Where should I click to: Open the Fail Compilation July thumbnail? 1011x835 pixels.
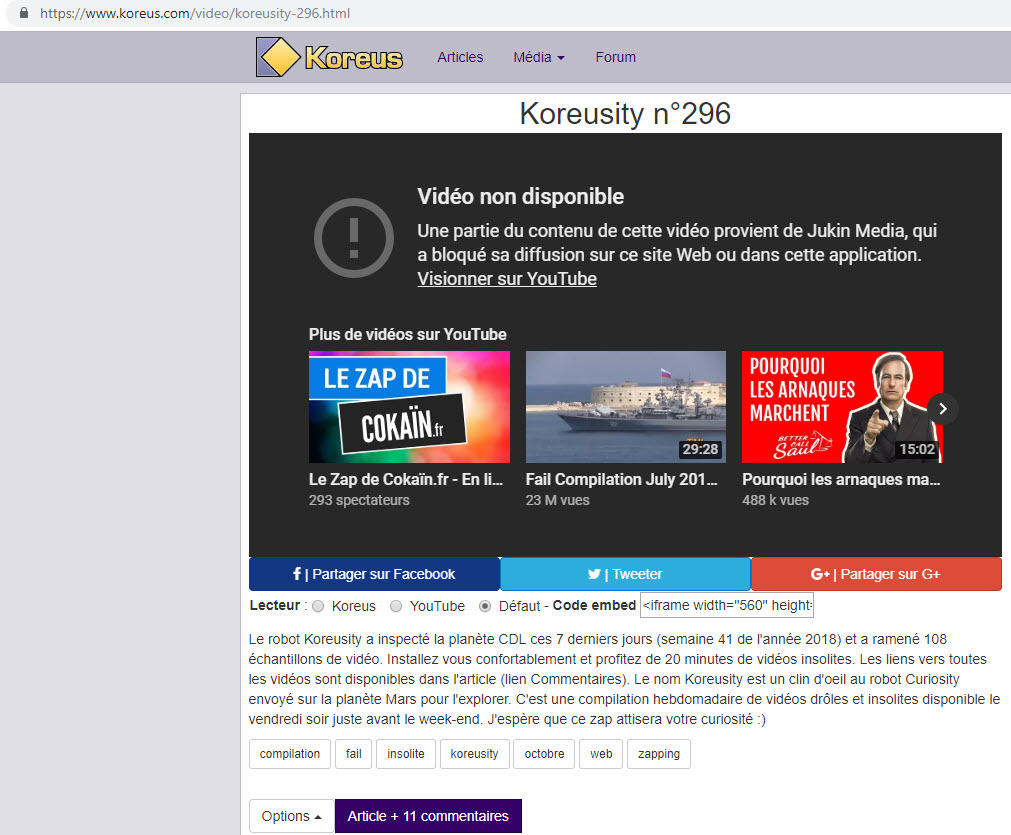pos(625,407)
